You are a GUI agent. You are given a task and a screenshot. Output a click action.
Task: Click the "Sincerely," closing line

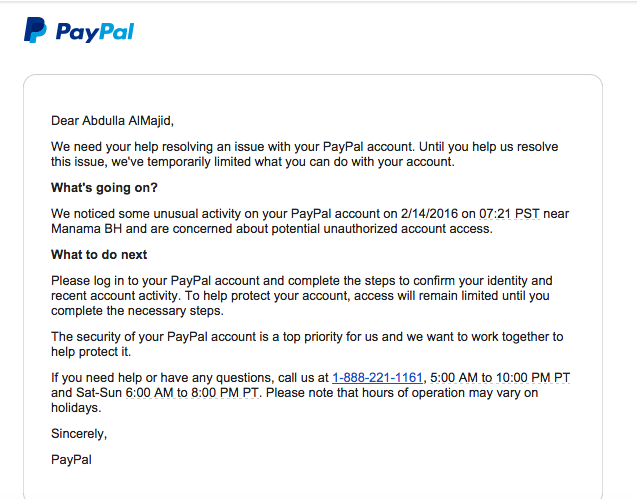click(79, 434)
